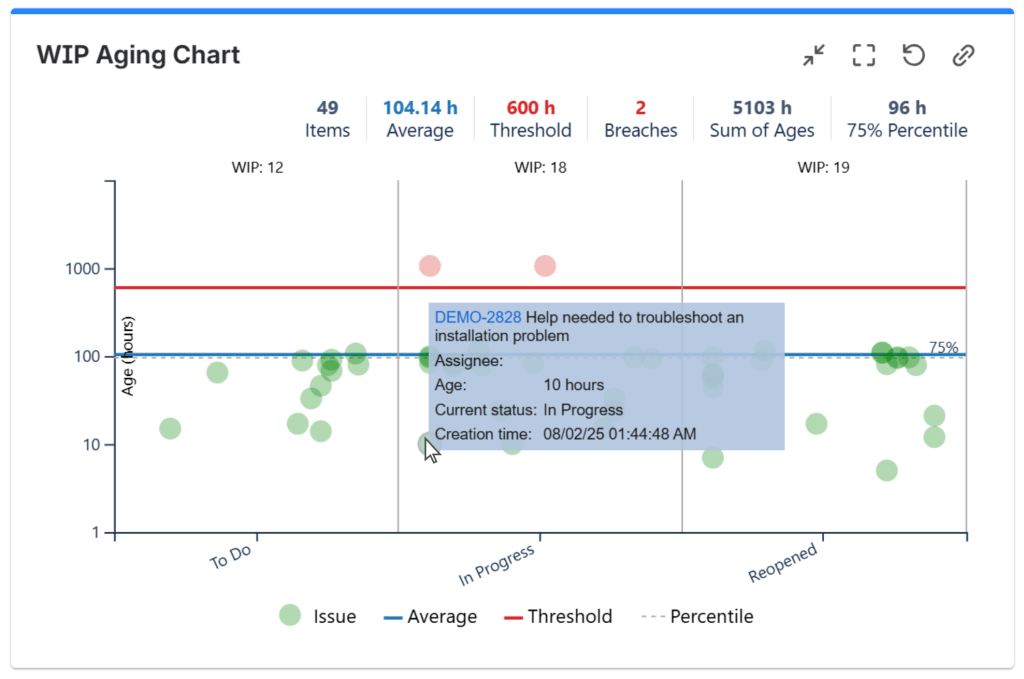Click the 49 Items statistic
This screenshot has height=679, width=1024.
327,119
